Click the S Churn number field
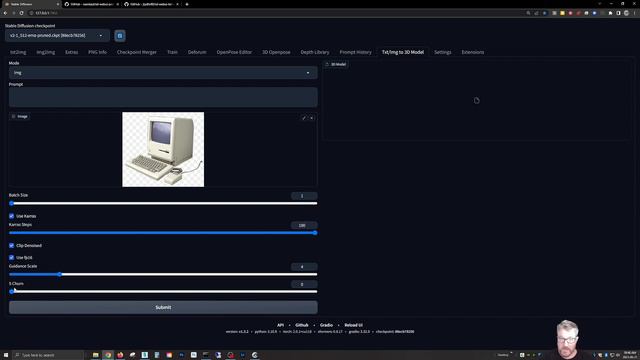Image resolution: width=640 pixels, height=360 pixels. point(304,284)
